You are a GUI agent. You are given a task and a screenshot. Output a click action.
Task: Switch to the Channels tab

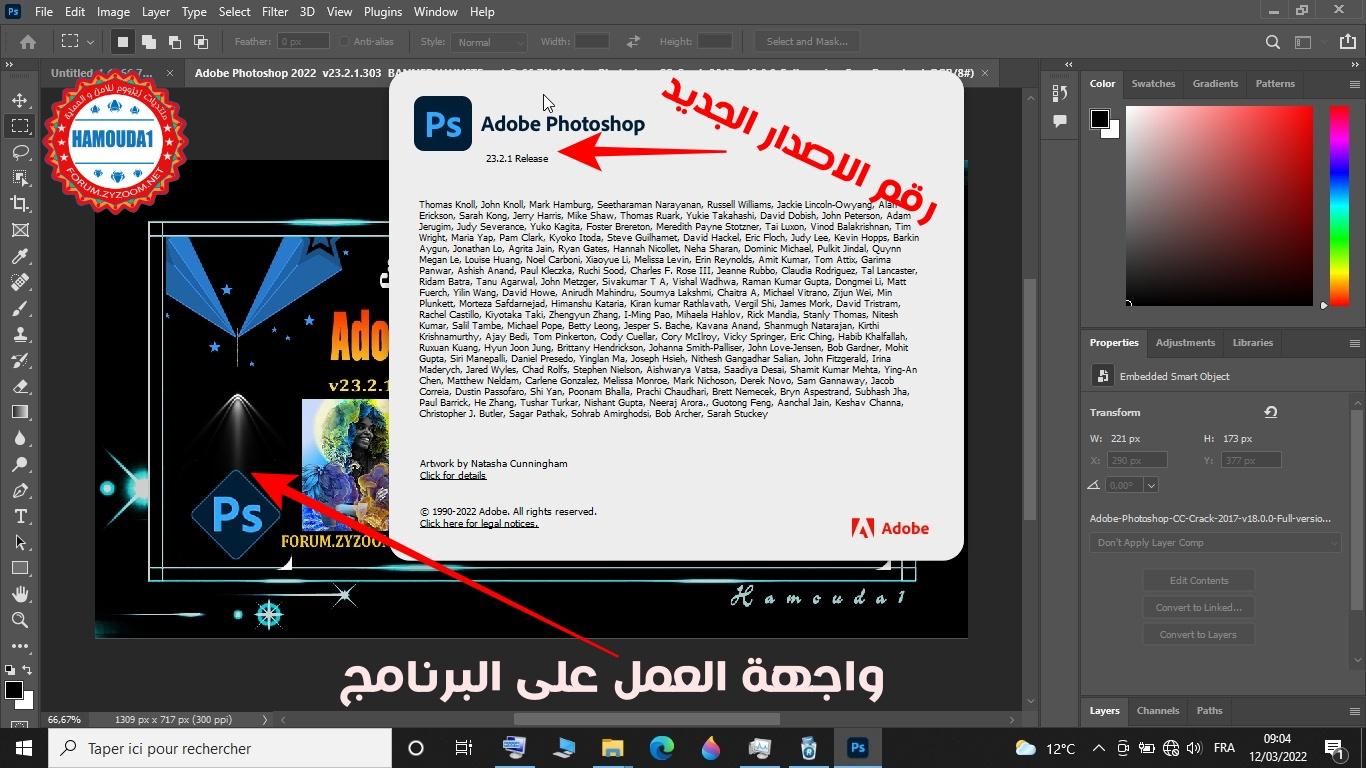coord(1158,711)
